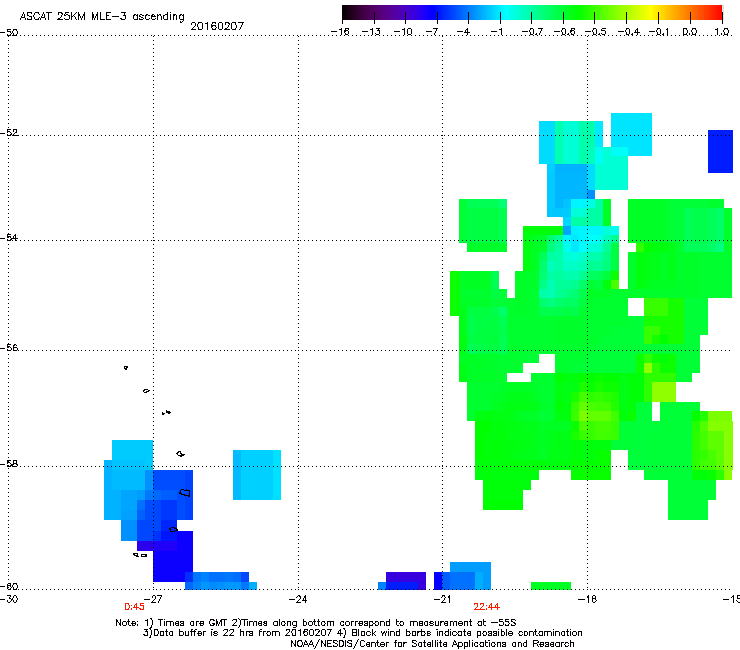Viewport: 740px width, 650px height.
Task: Click the note line starting 'Note: 1) Times are GMT'
Action: click(x=316, y=623)
